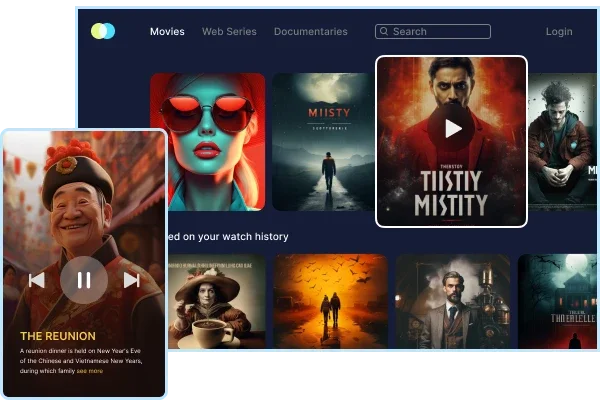Pause The Reunion playback

(x=84, y=280)
